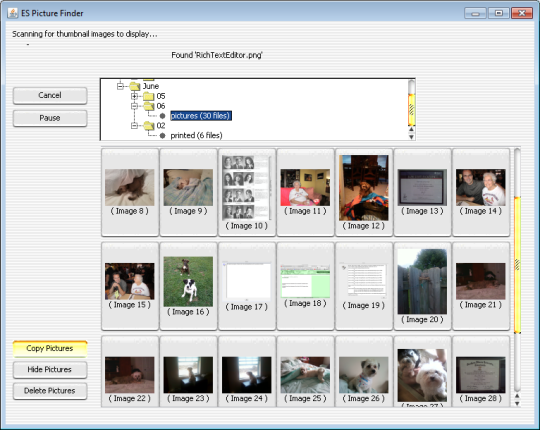Click the ES Picture Finder title icon
Screen dimensions: 540x430
point(13,13)
